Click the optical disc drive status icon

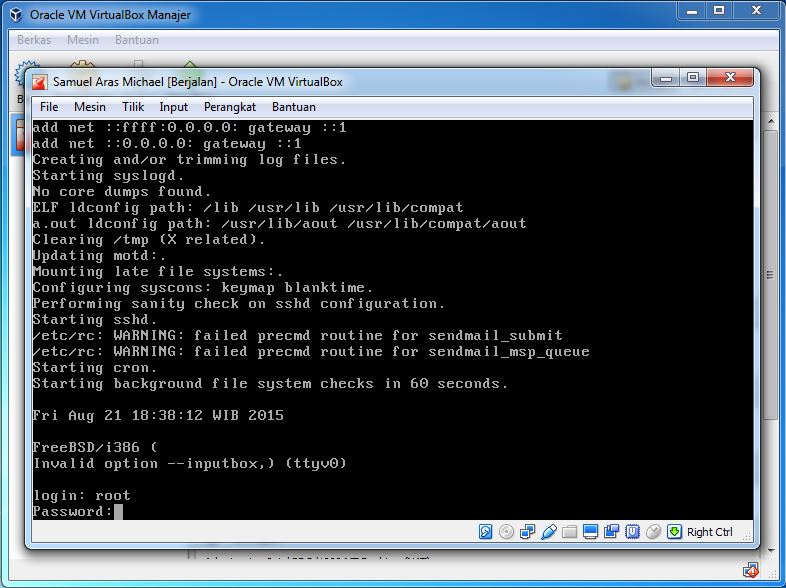click(506, 532)
